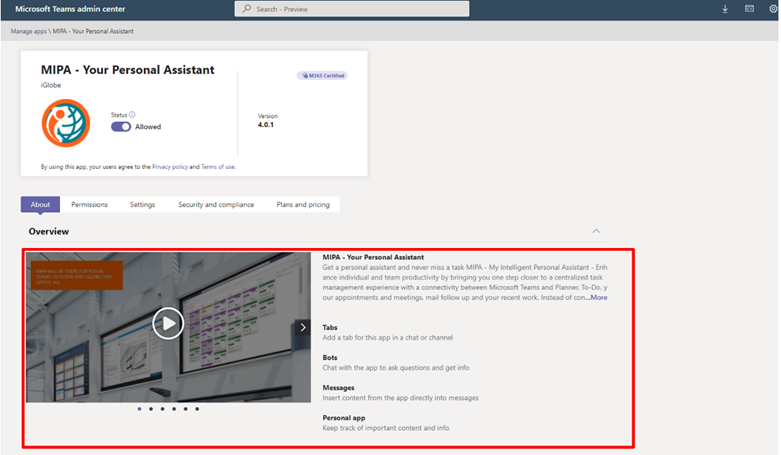Select the About tab
Screen dimensions: 781x455
tap(40, 204)
